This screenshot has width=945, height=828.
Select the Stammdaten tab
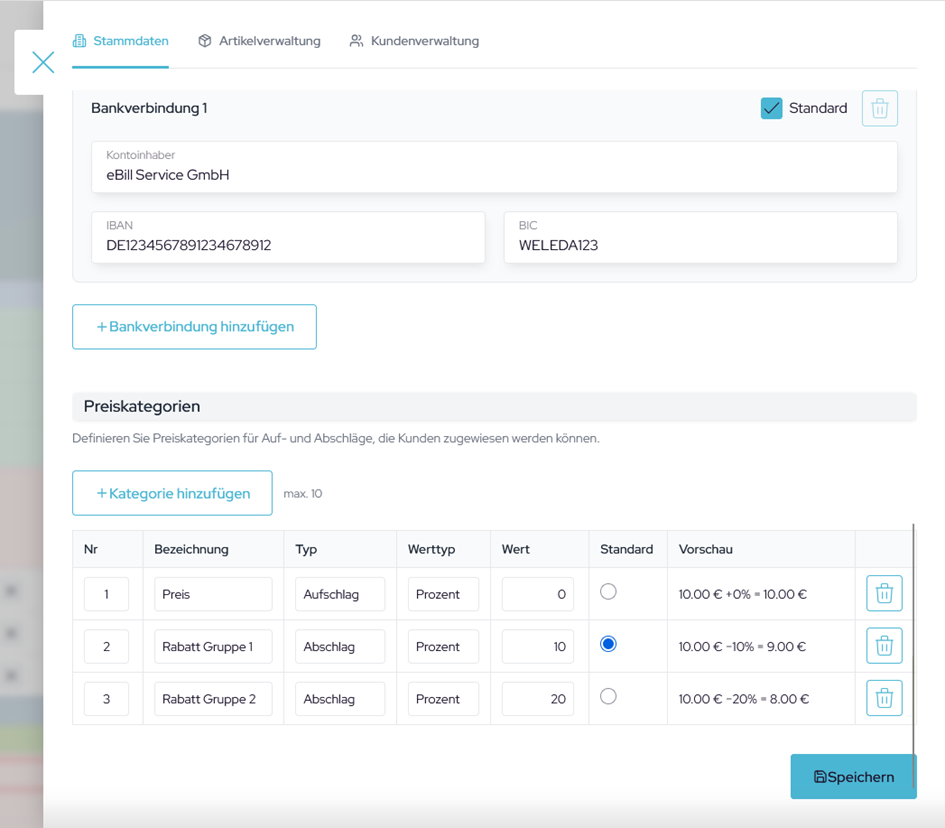point(121,41)
